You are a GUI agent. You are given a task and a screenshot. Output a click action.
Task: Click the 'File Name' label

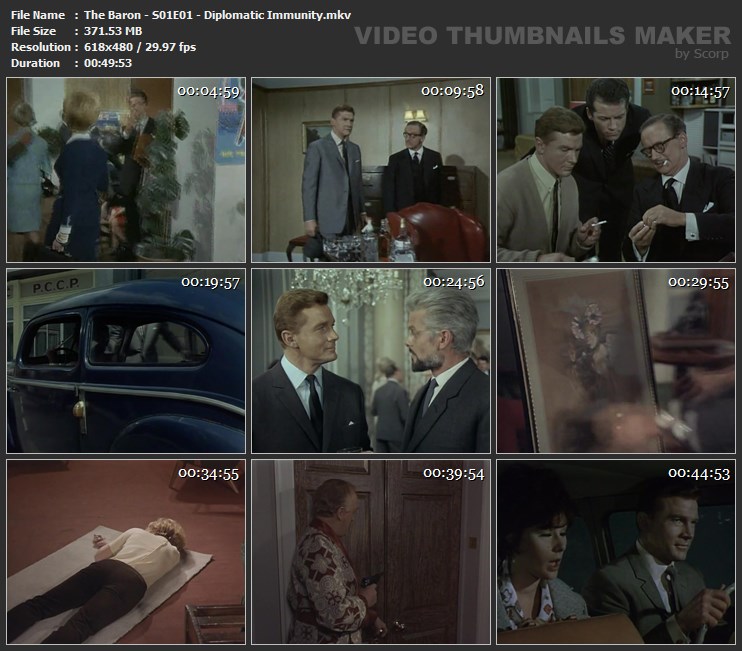38,15
